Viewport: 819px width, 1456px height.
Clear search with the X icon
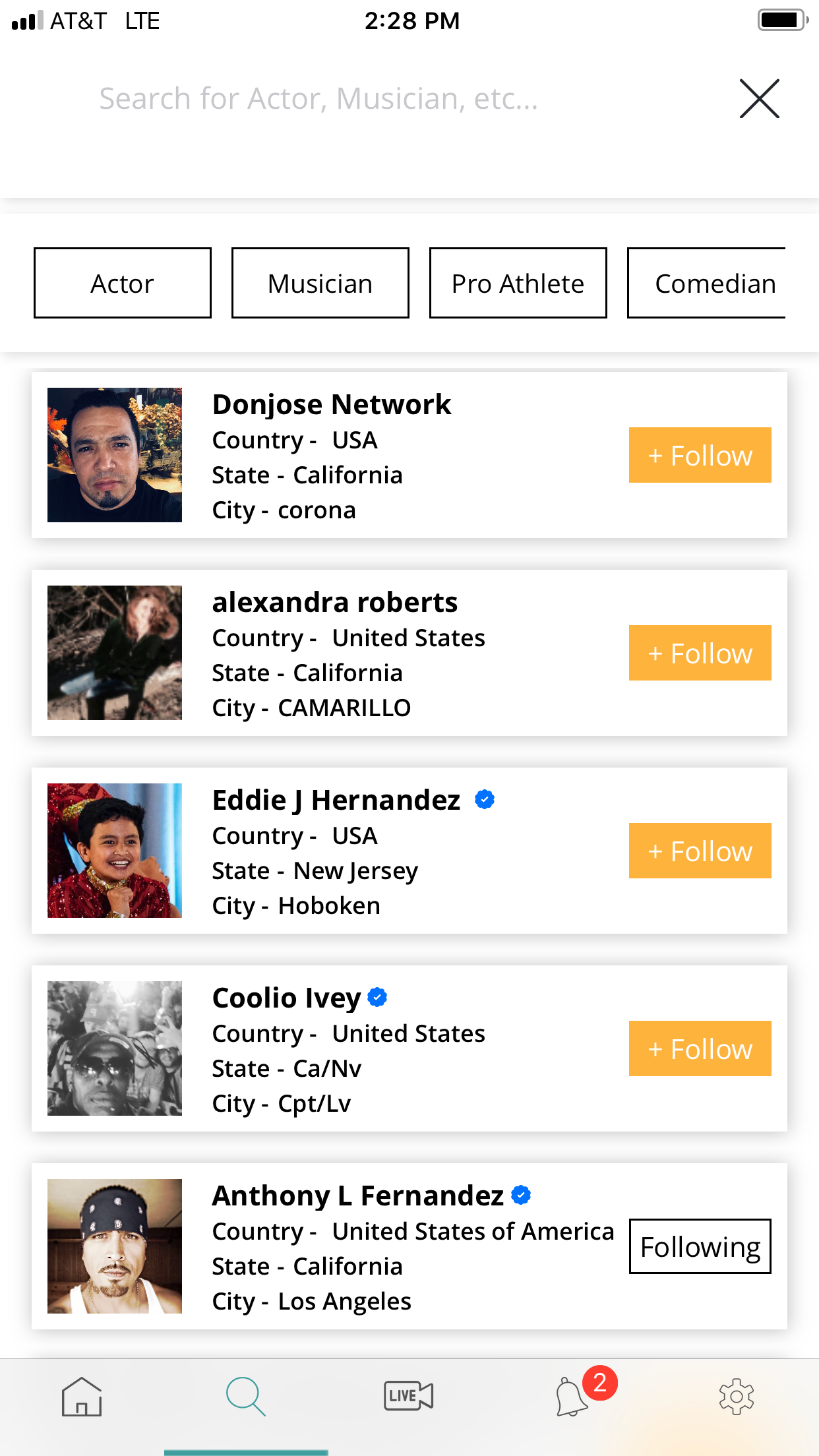click(x=759, y=99)
